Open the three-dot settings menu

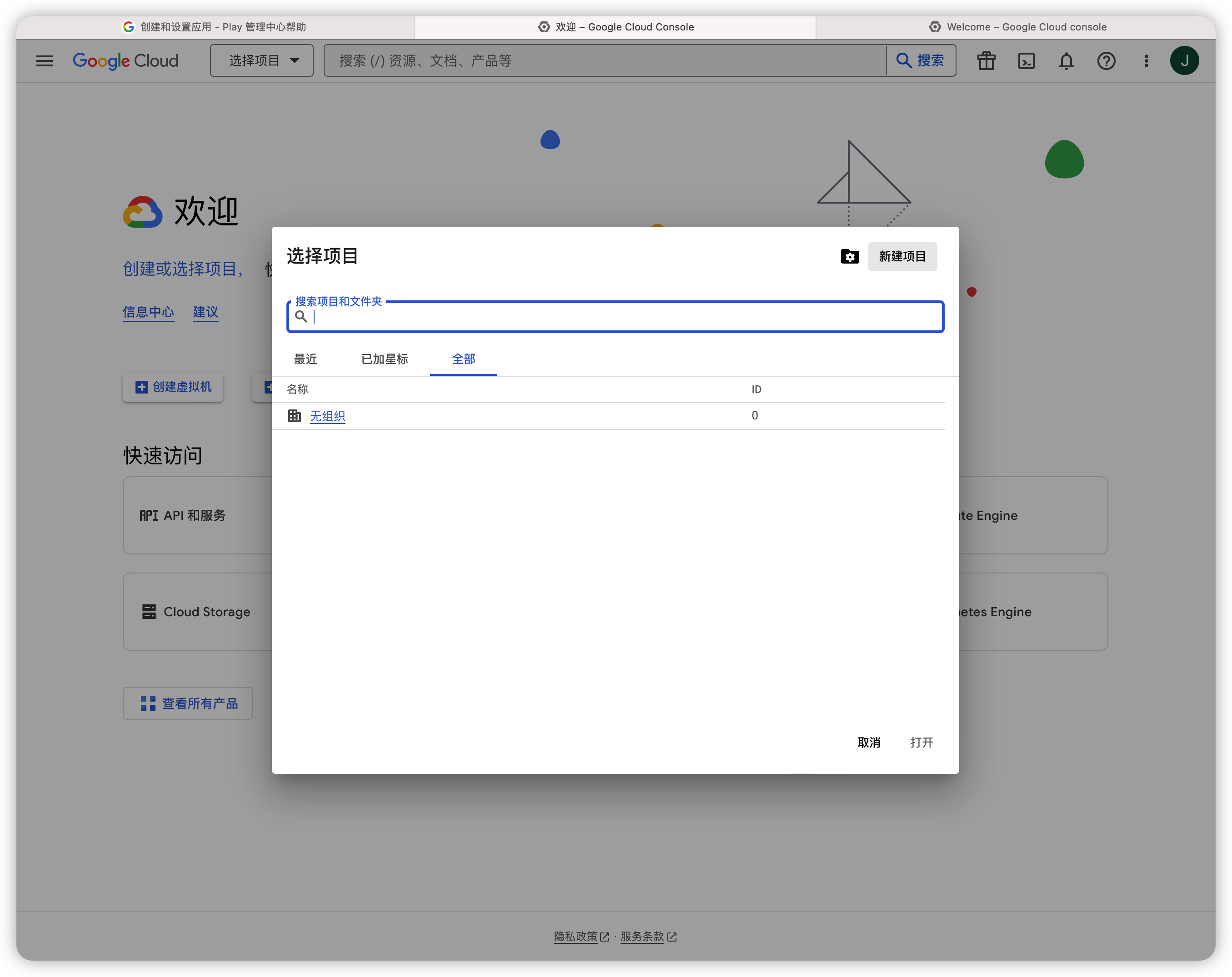click(1146, 60)
